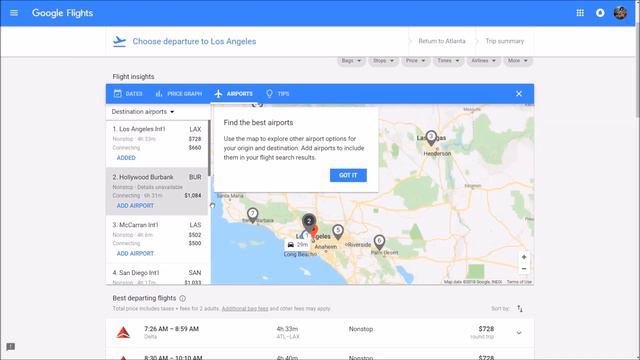Go to Trip summary step
Image resolution: width=640 pixels, height=360 pixels.
tap(504, 41)
